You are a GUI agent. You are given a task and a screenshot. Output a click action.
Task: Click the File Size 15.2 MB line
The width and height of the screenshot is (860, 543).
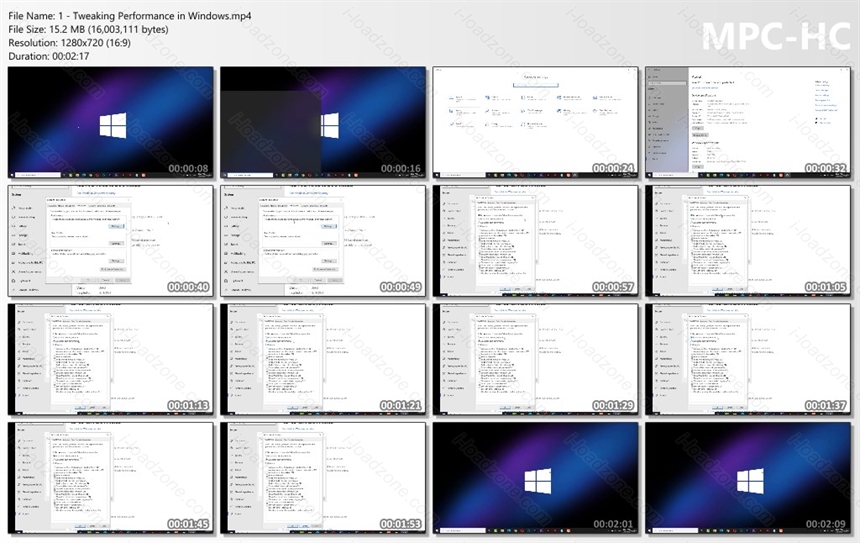[x=88, y=30]
